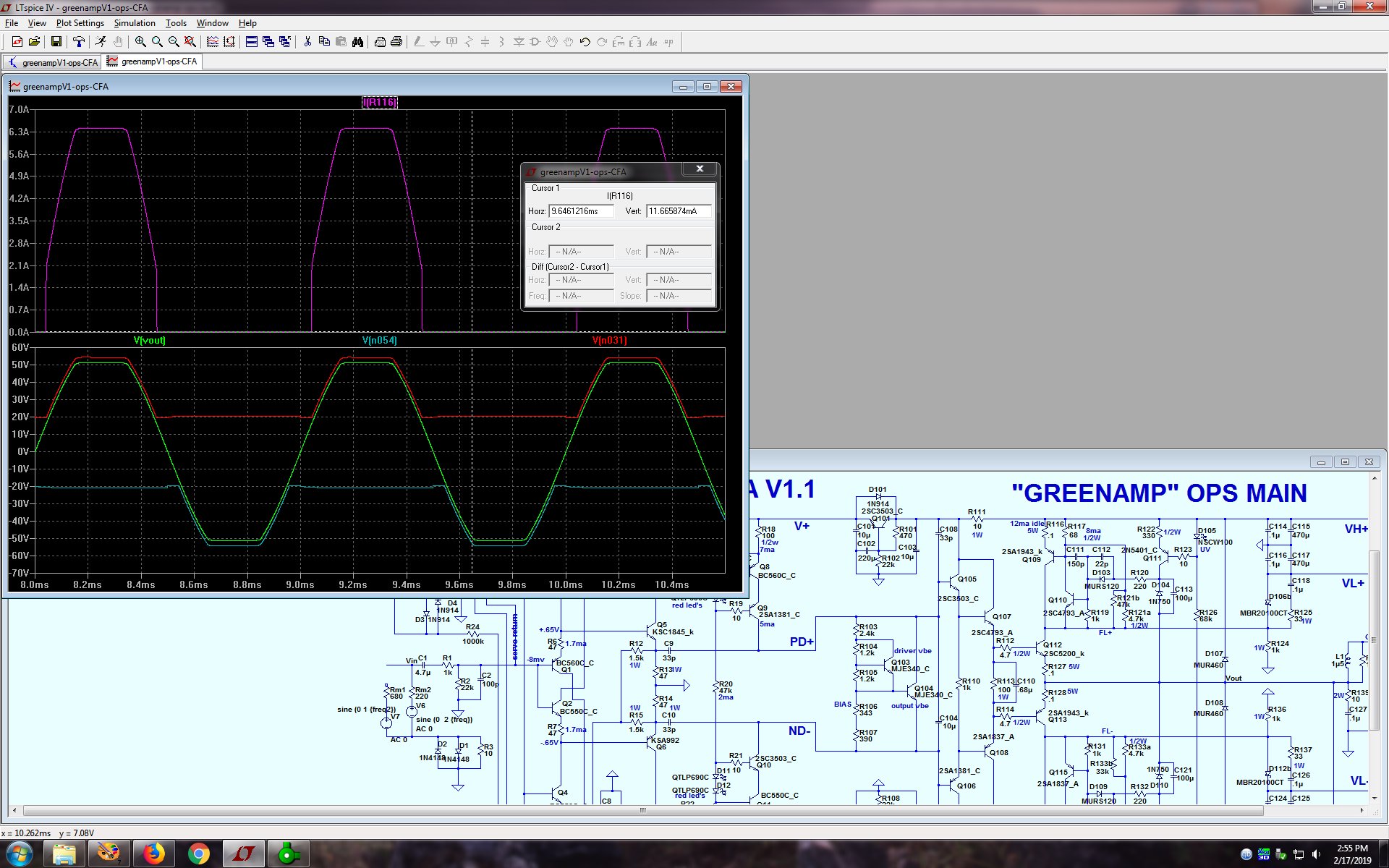
Task: Click schematic vertical scrollbar down arrow
Action: 1375,798
